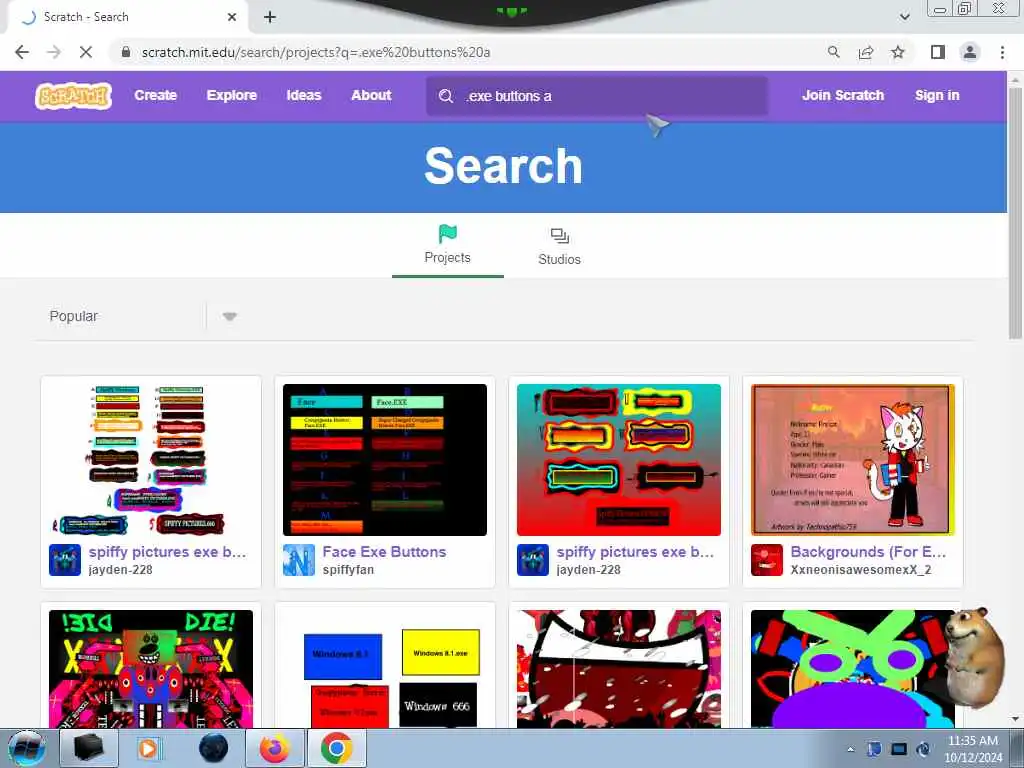Click the search magnifier icon in Scratch bar
This screenshot has width=1024, height=768.
click(446, 96)
